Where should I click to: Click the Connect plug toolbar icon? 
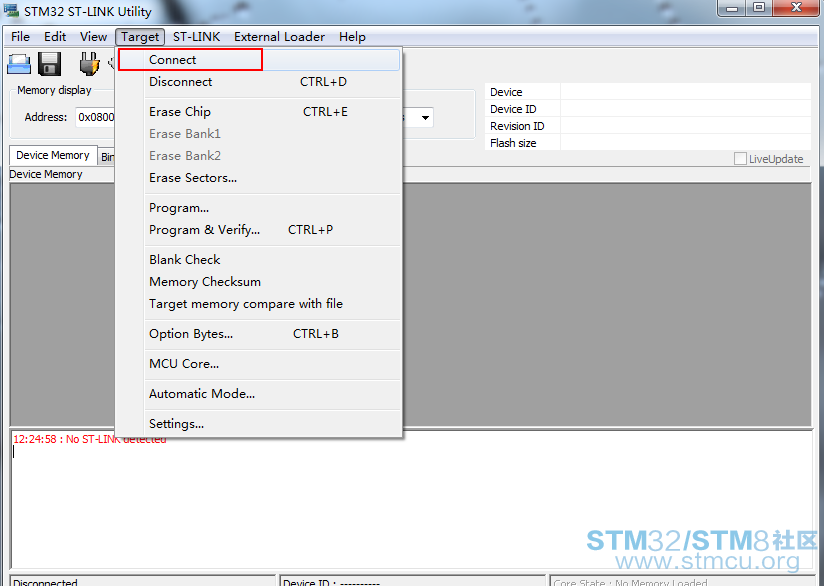pos(89,64)
